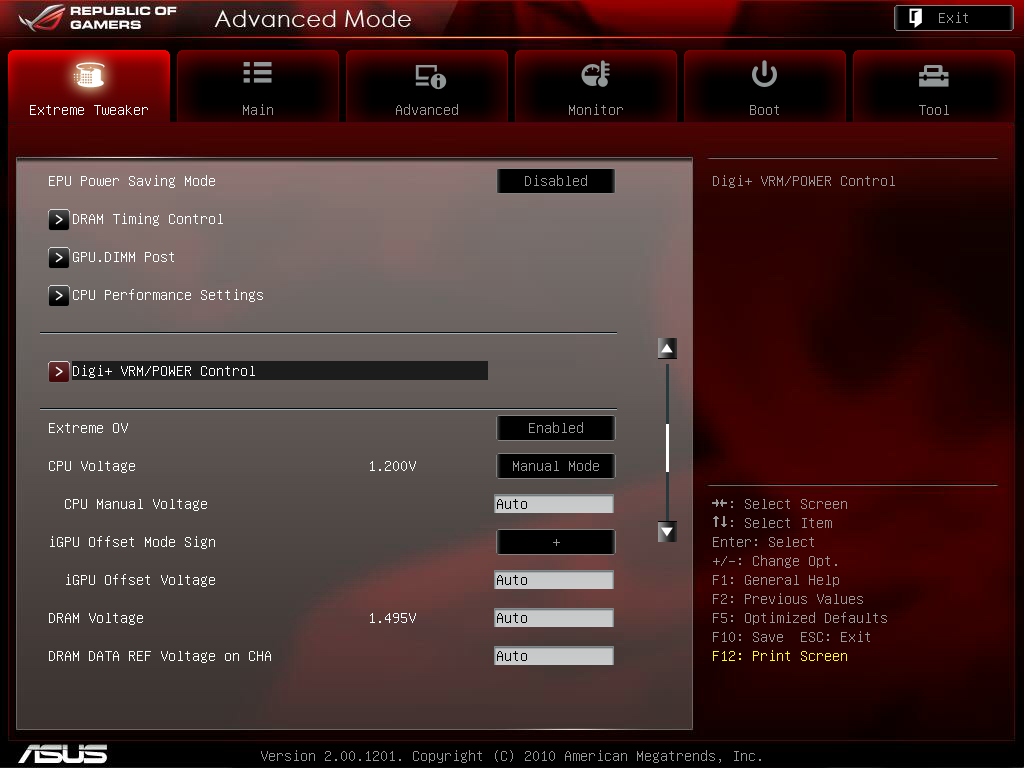The image size is (1024, 768).
Task: Click the DRAM Voltage Auto field
Action: coord(554,618)
